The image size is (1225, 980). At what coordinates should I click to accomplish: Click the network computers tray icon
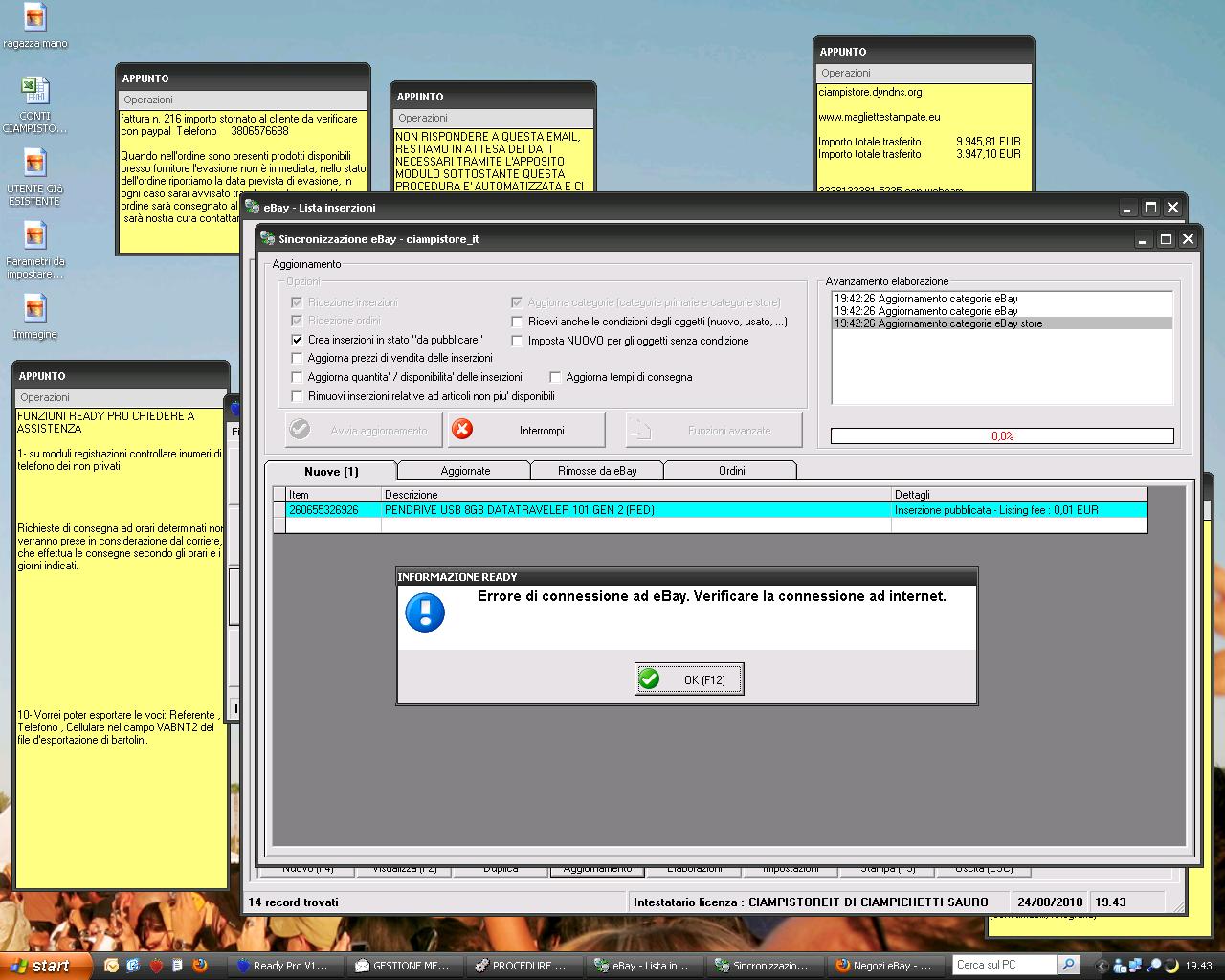pos(1136,966)
